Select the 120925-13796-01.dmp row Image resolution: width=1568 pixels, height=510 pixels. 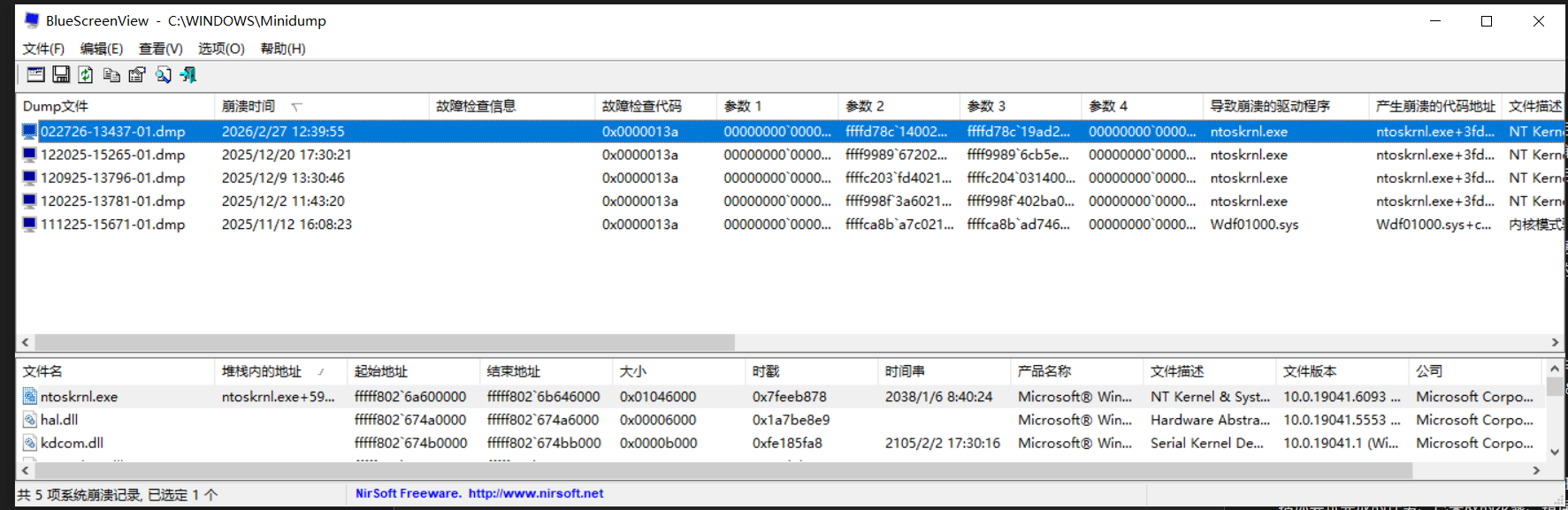point(790,178)
